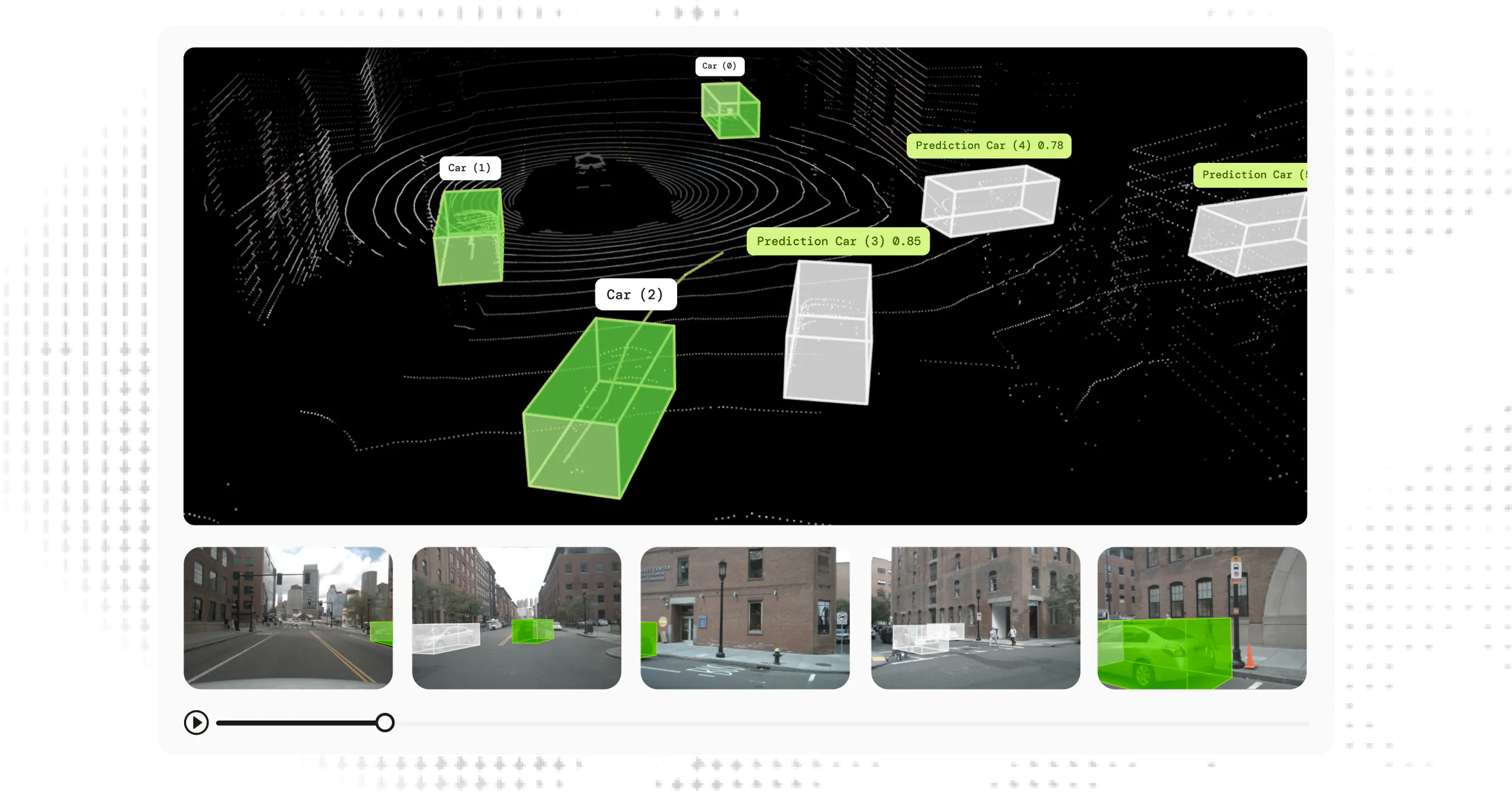The height and width of the screenshot is (792, 1512).
Task: Select the green Car (1) bounding box
Action: pos(470,236)
